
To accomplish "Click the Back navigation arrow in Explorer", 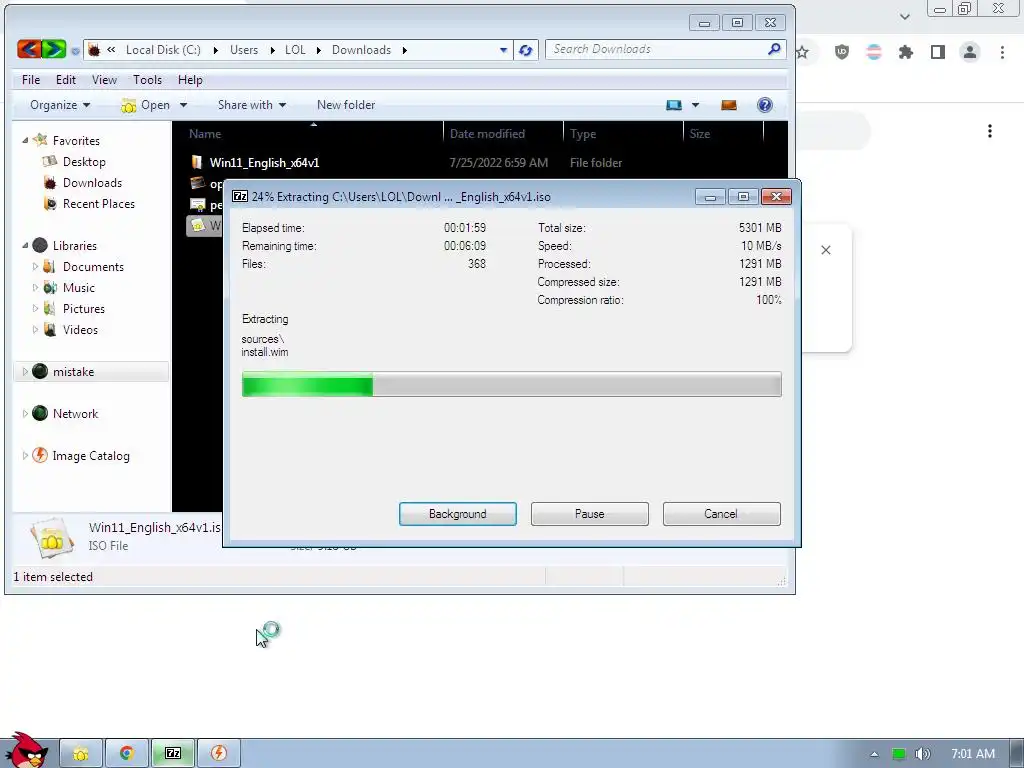I will coord(29,49).
